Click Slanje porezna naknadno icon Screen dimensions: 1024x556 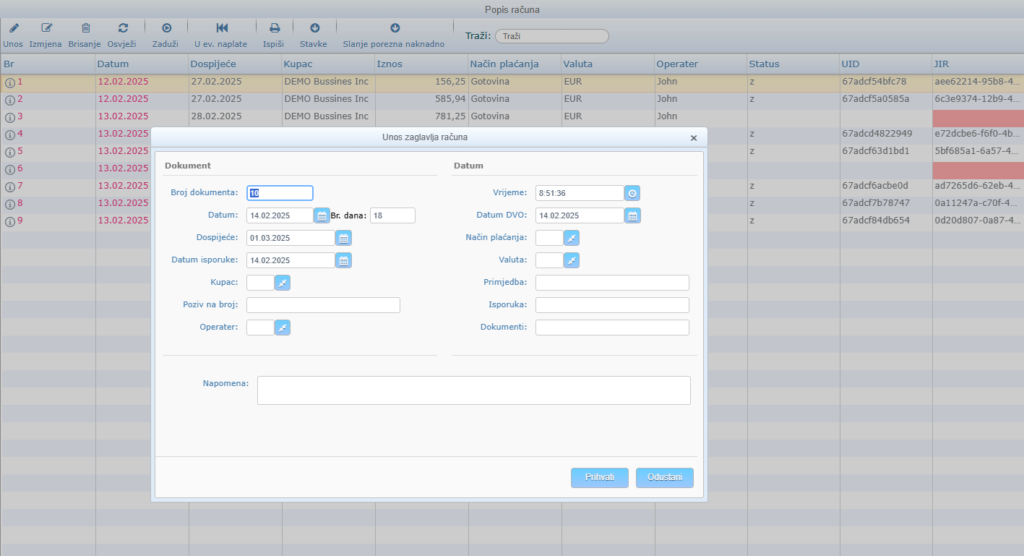point(394,29)
